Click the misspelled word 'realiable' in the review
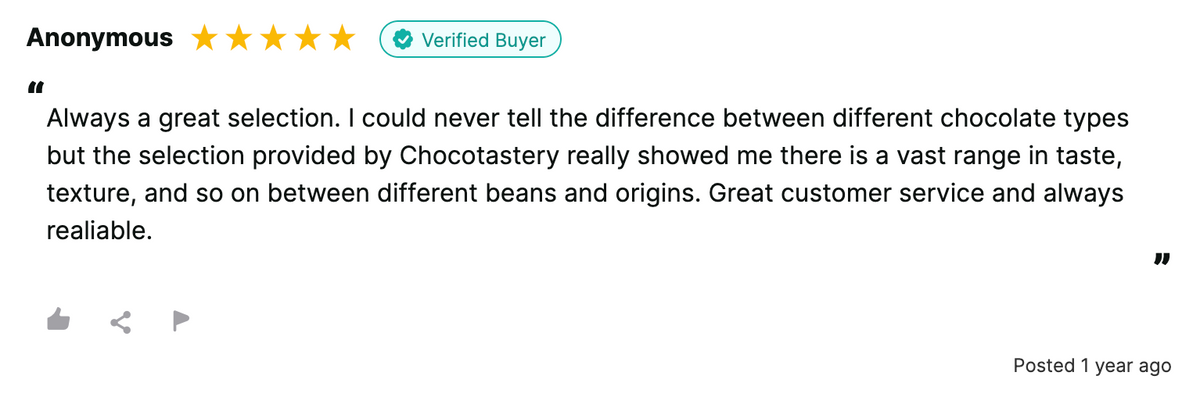 click(98, 231)
